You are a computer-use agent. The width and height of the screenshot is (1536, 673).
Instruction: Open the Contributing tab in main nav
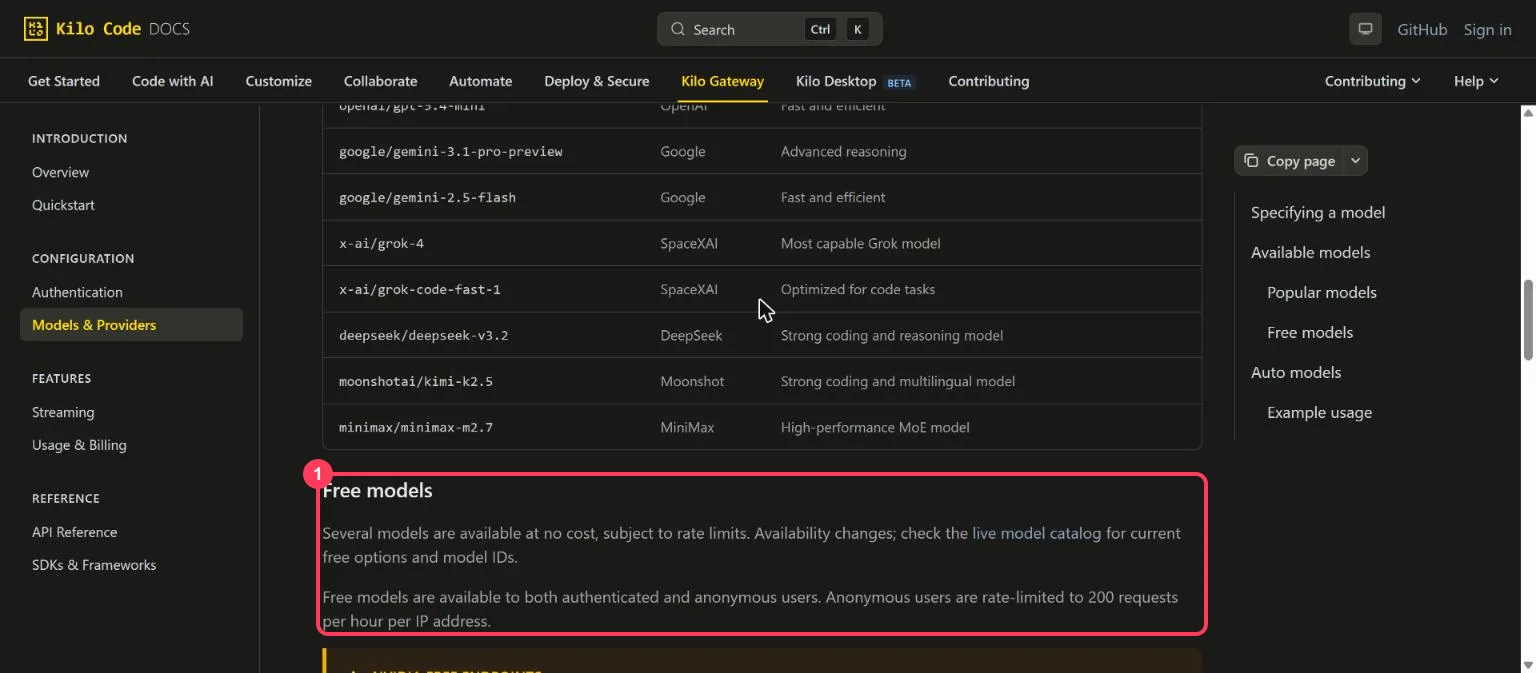coord(988,81)
